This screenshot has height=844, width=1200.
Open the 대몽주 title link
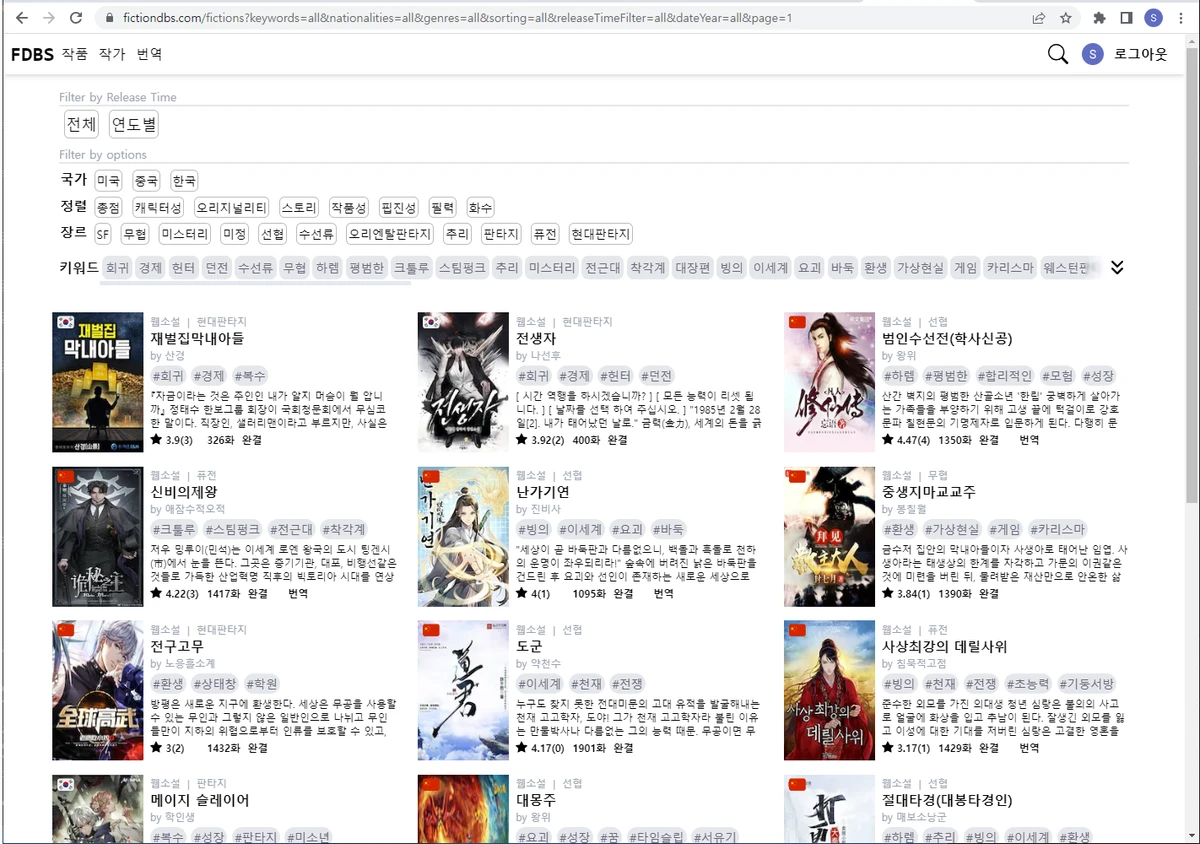[x=536, y=800]
